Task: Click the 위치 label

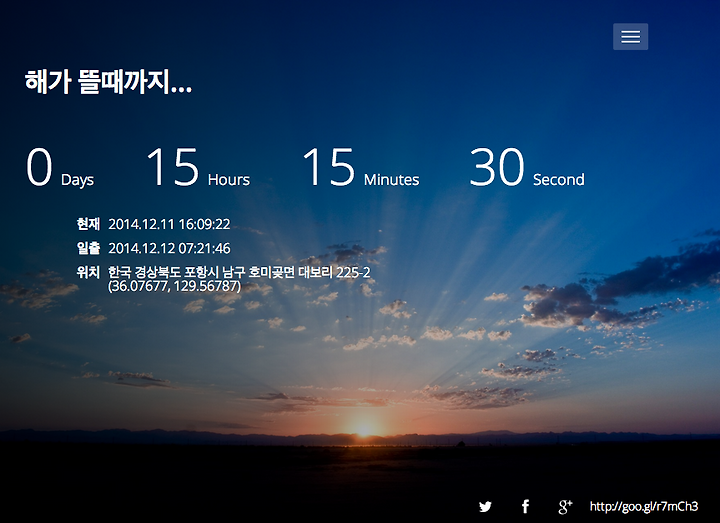Action: [x=88, y=272]
